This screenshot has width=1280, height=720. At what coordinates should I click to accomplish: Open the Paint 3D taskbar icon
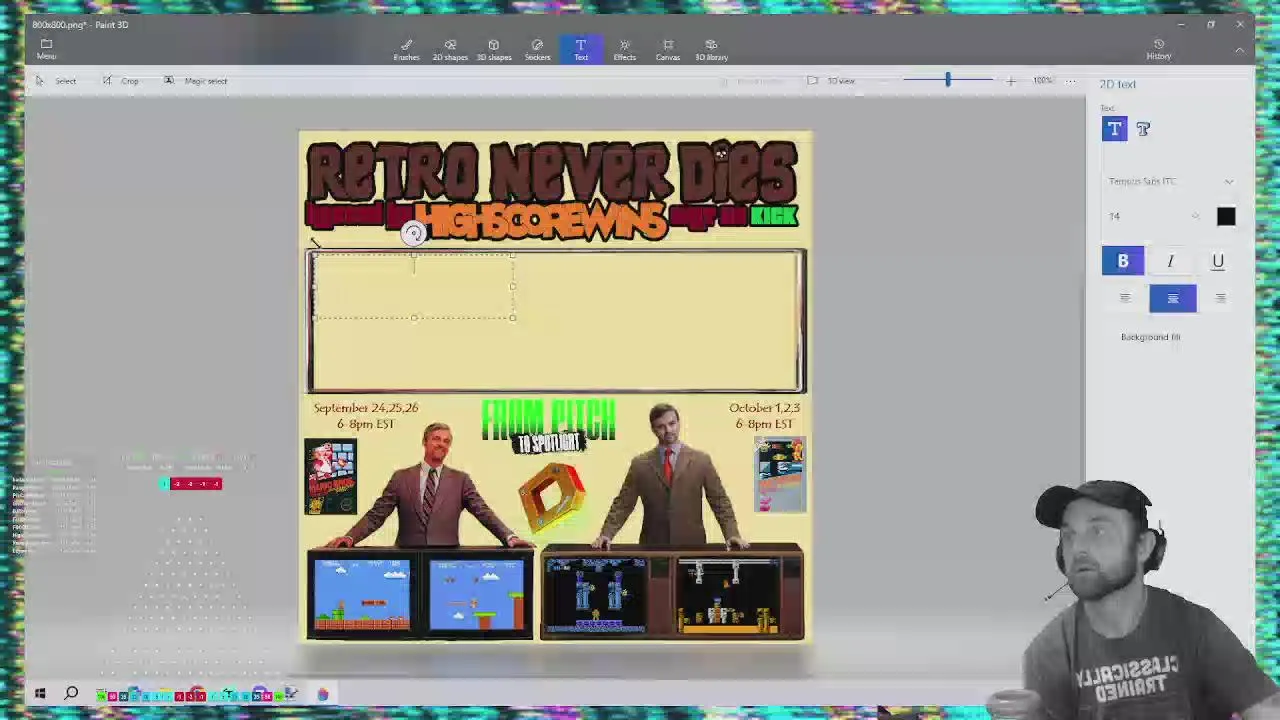pyautogui.click(x=323, y=693)
